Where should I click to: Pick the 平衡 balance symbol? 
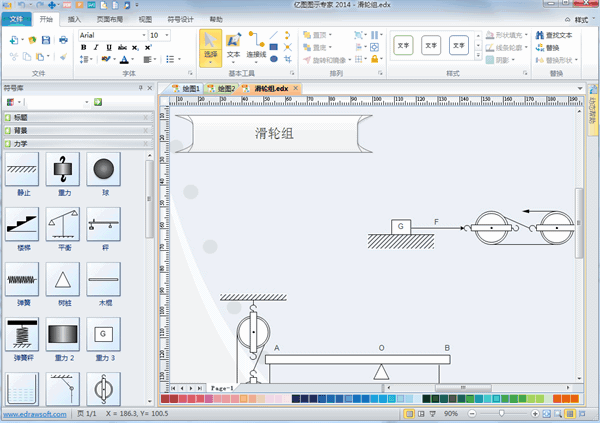tap(63, 224)
